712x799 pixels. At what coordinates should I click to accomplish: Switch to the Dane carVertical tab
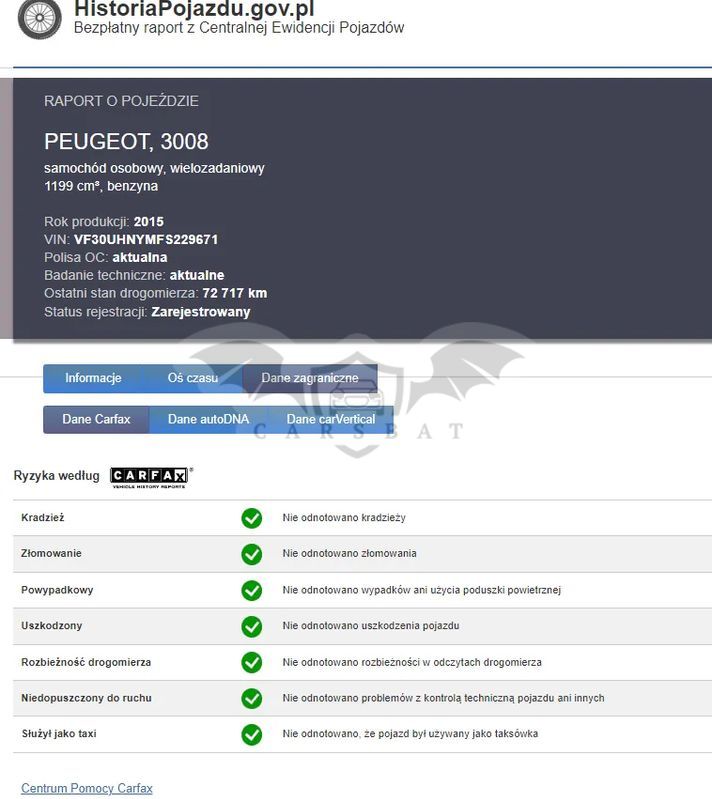click(x=331, y=419)
